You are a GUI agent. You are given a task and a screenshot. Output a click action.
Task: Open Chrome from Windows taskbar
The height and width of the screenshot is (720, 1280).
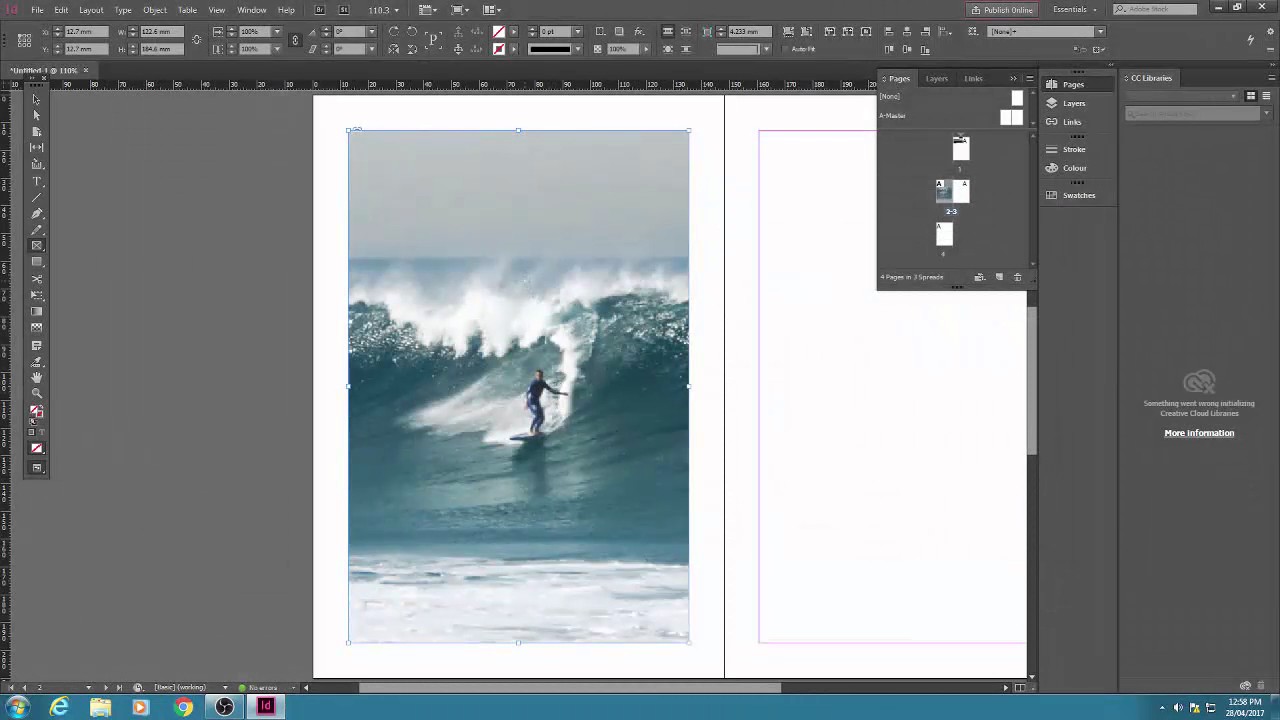[183, 707]
